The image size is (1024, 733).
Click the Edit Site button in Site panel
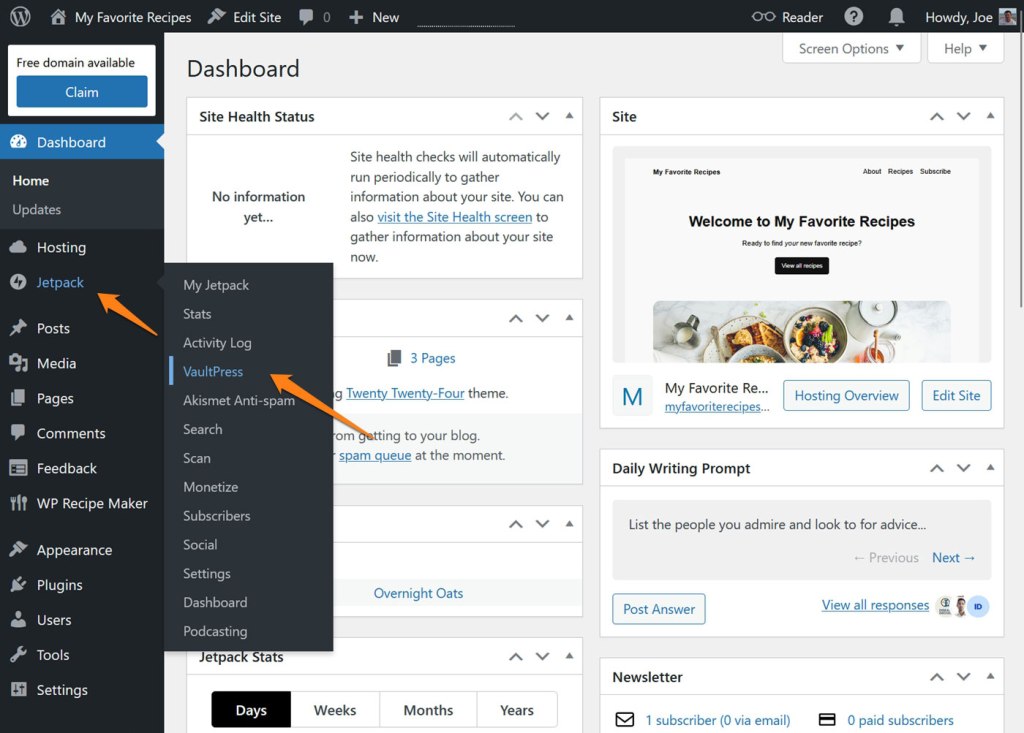(956, 395)
